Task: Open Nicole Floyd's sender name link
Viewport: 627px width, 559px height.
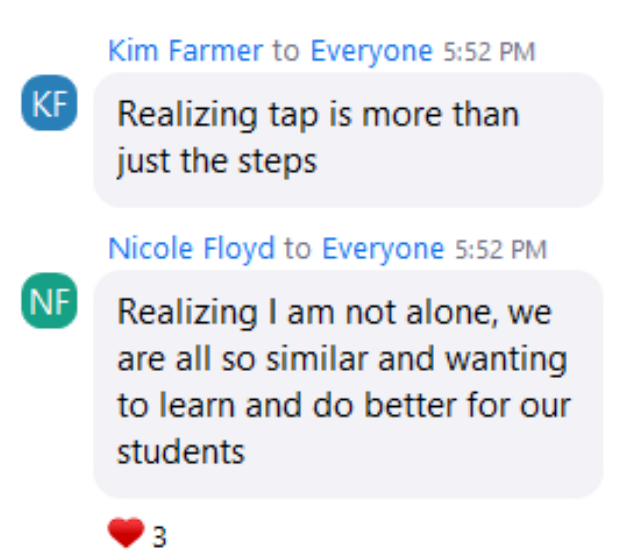Action: [191, 248]
